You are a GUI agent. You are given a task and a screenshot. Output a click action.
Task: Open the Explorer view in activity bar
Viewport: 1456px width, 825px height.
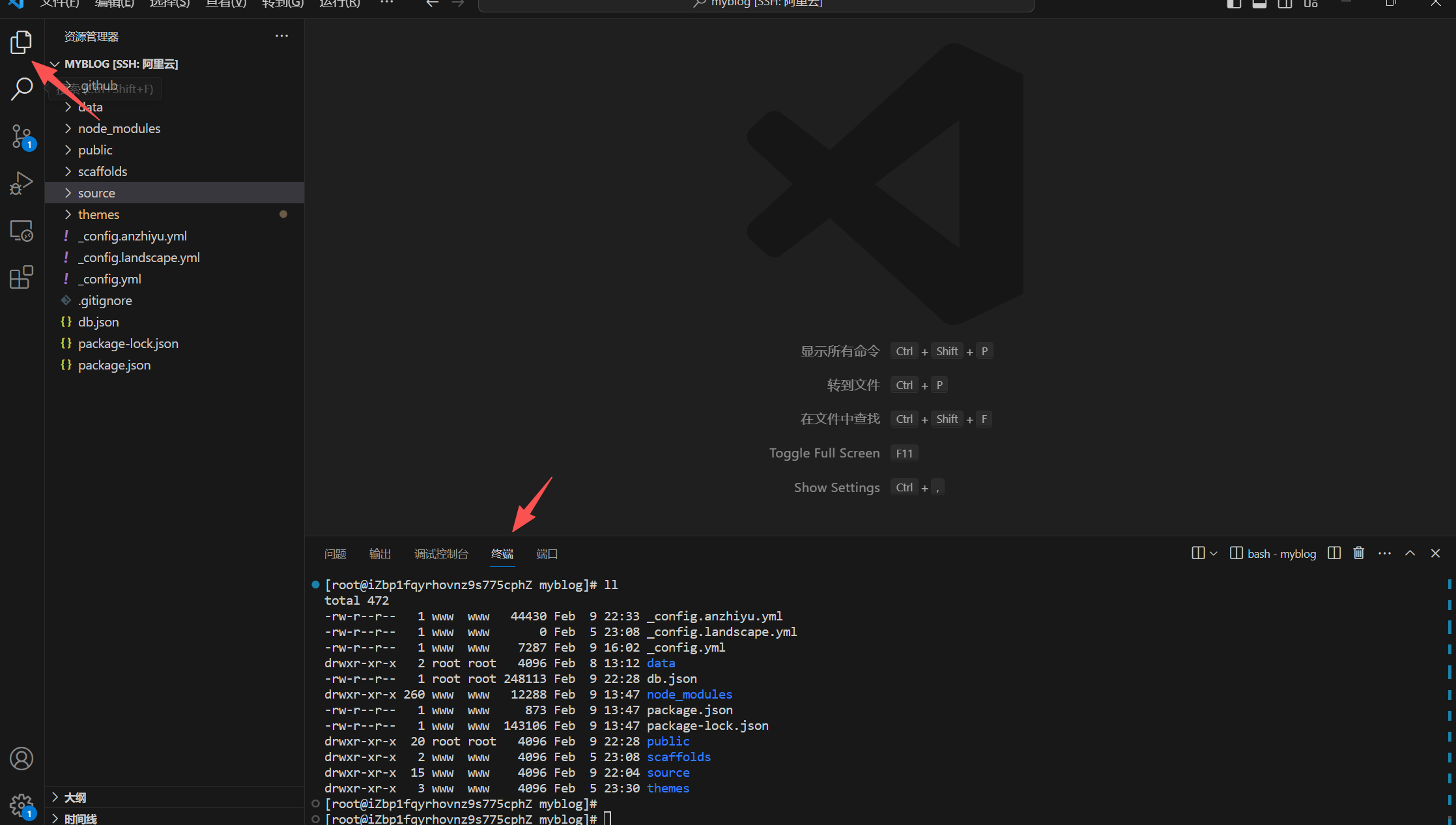(21, 42)
